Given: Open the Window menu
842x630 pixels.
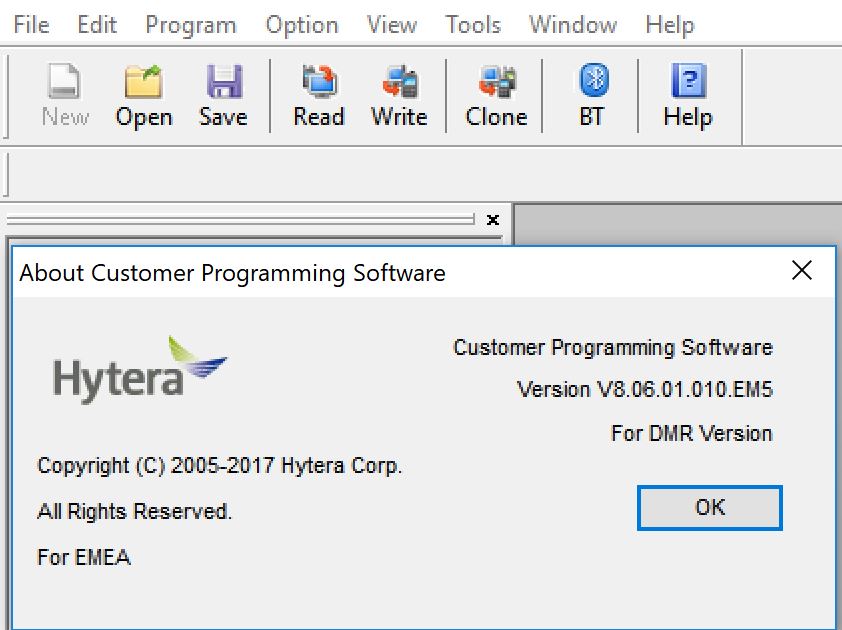Looking at the screenshot, I should 573,25.
